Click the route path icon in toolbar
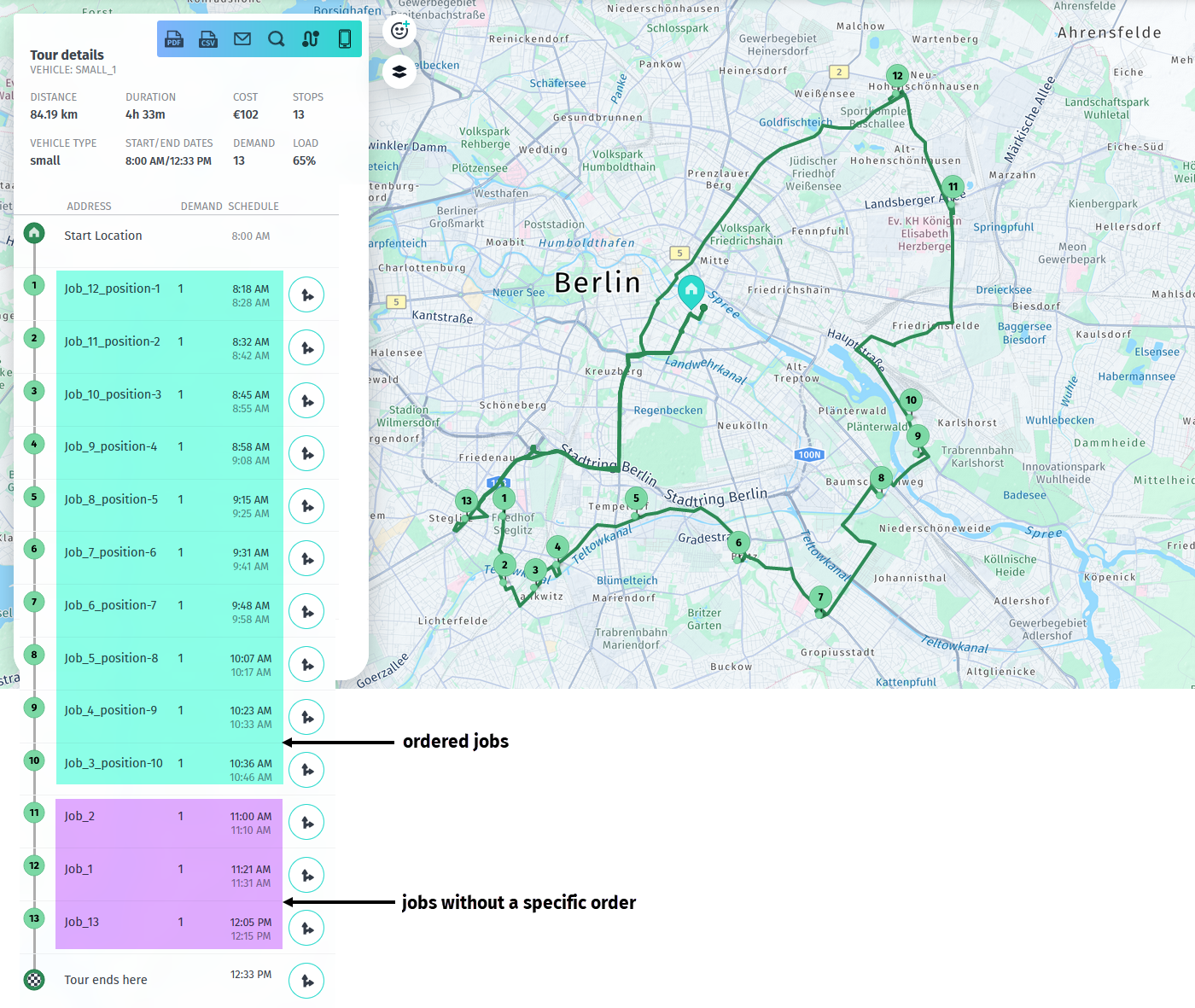The width and height of the screenshot is (1195, 1008). pyautogui.click(x=311, y=39)
